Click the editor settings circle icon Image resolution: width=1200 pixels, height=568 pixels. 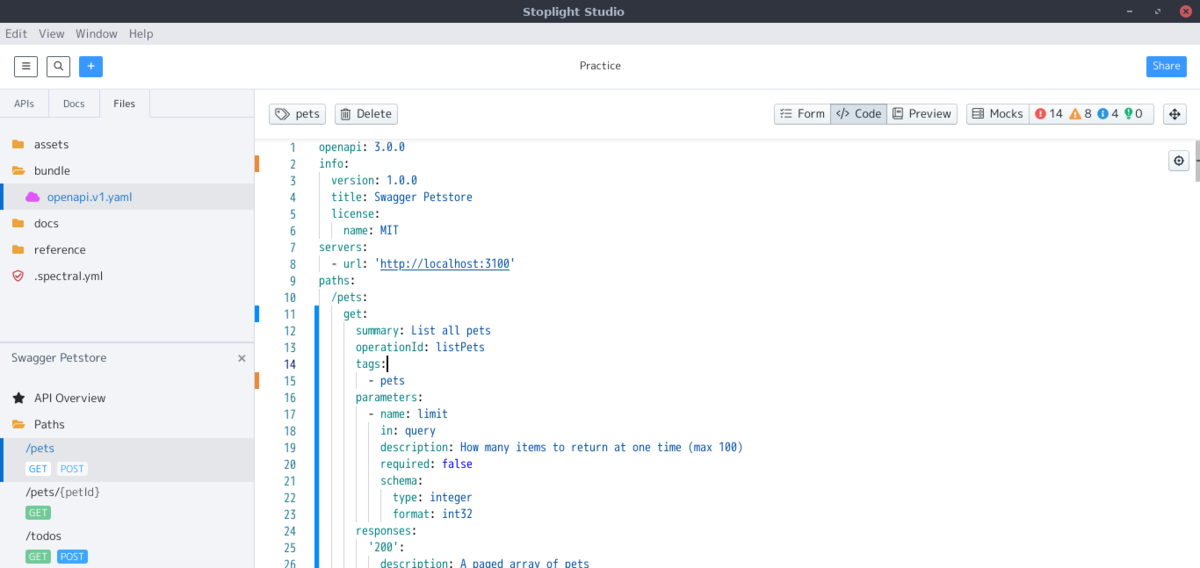click(x=1179, y=161)
